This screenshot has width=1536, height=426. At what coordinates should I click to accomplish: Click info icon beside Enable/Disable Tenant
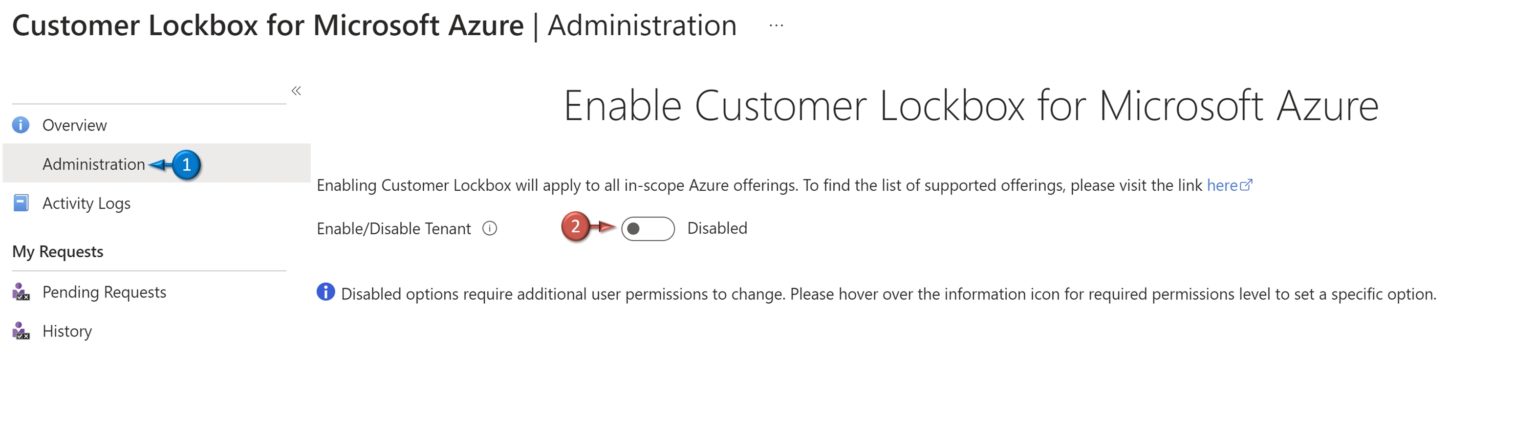(x=490, y=228)
